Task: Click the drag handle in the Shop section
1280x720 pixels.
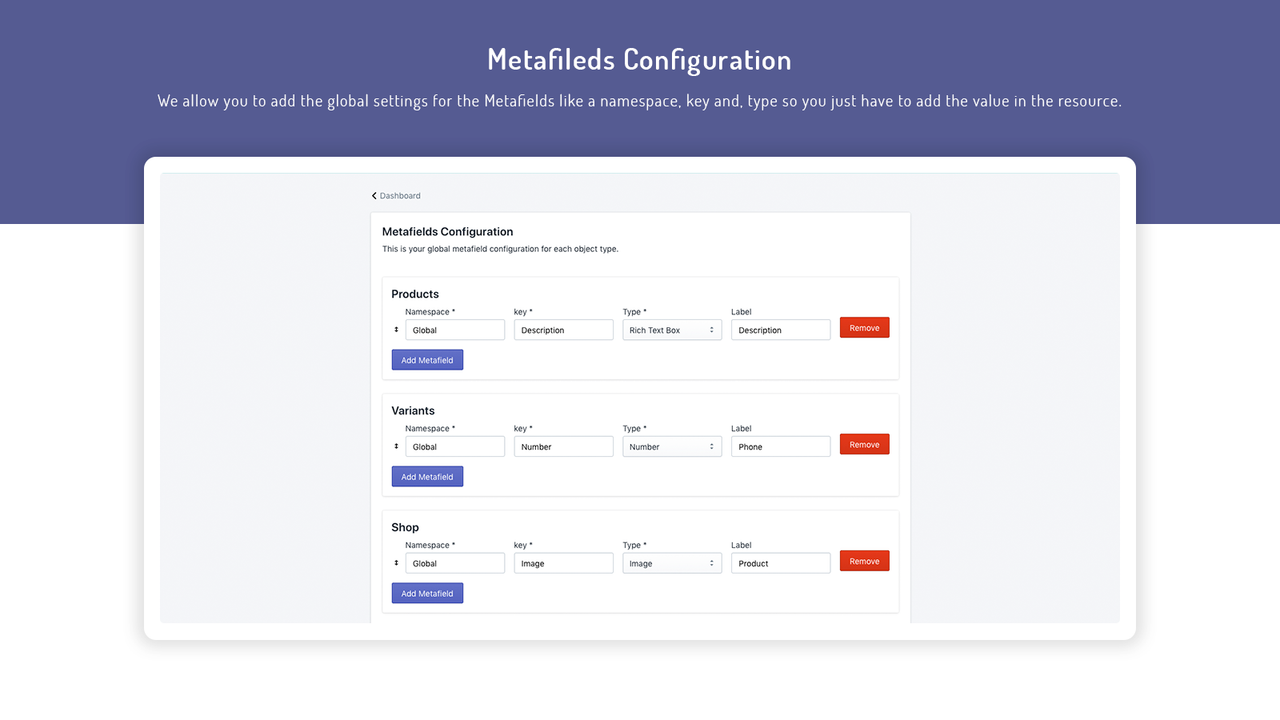Action: (x=397, y=563)
